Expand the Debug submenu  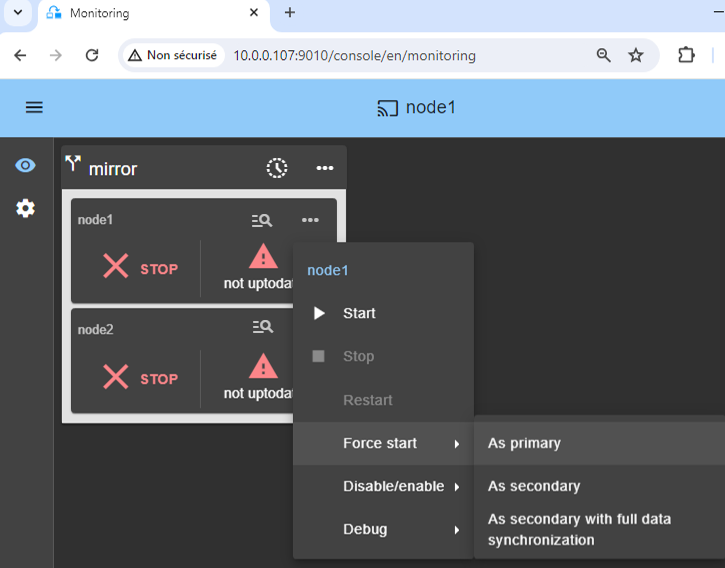(x=365, y=529)
